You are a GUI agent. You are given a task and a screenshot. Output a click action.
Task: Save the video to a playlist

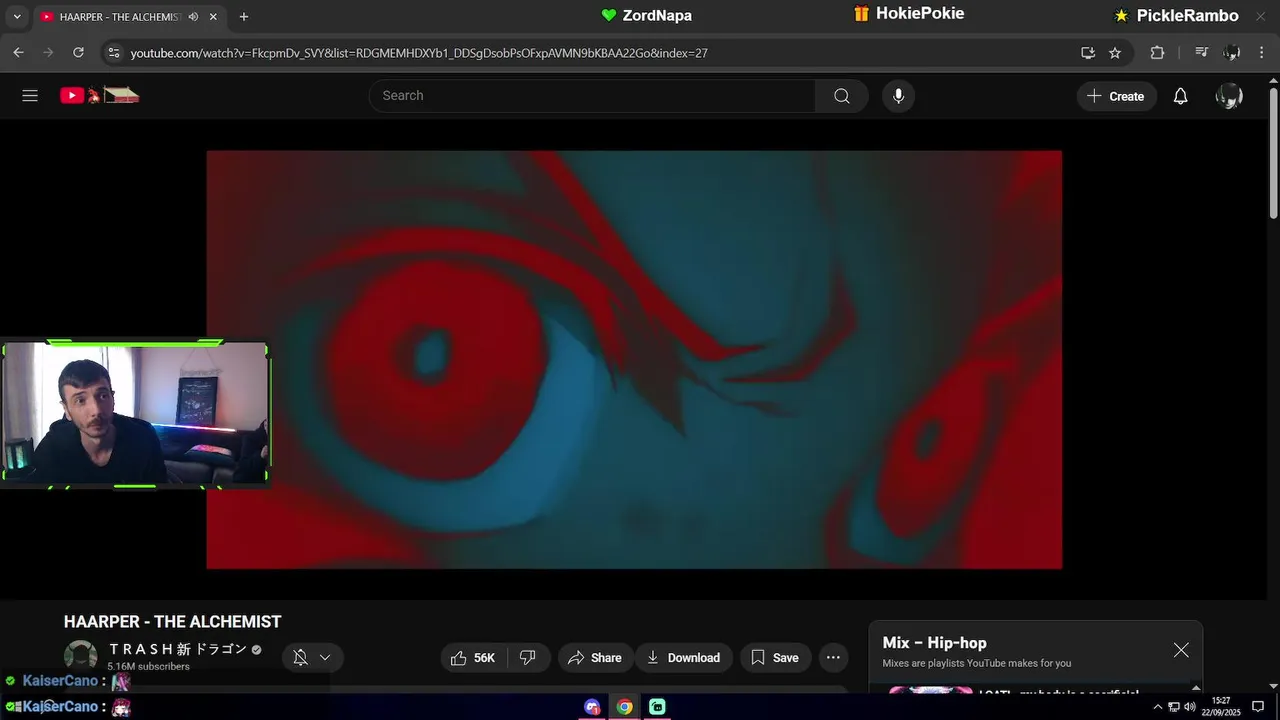click(775, 657)
